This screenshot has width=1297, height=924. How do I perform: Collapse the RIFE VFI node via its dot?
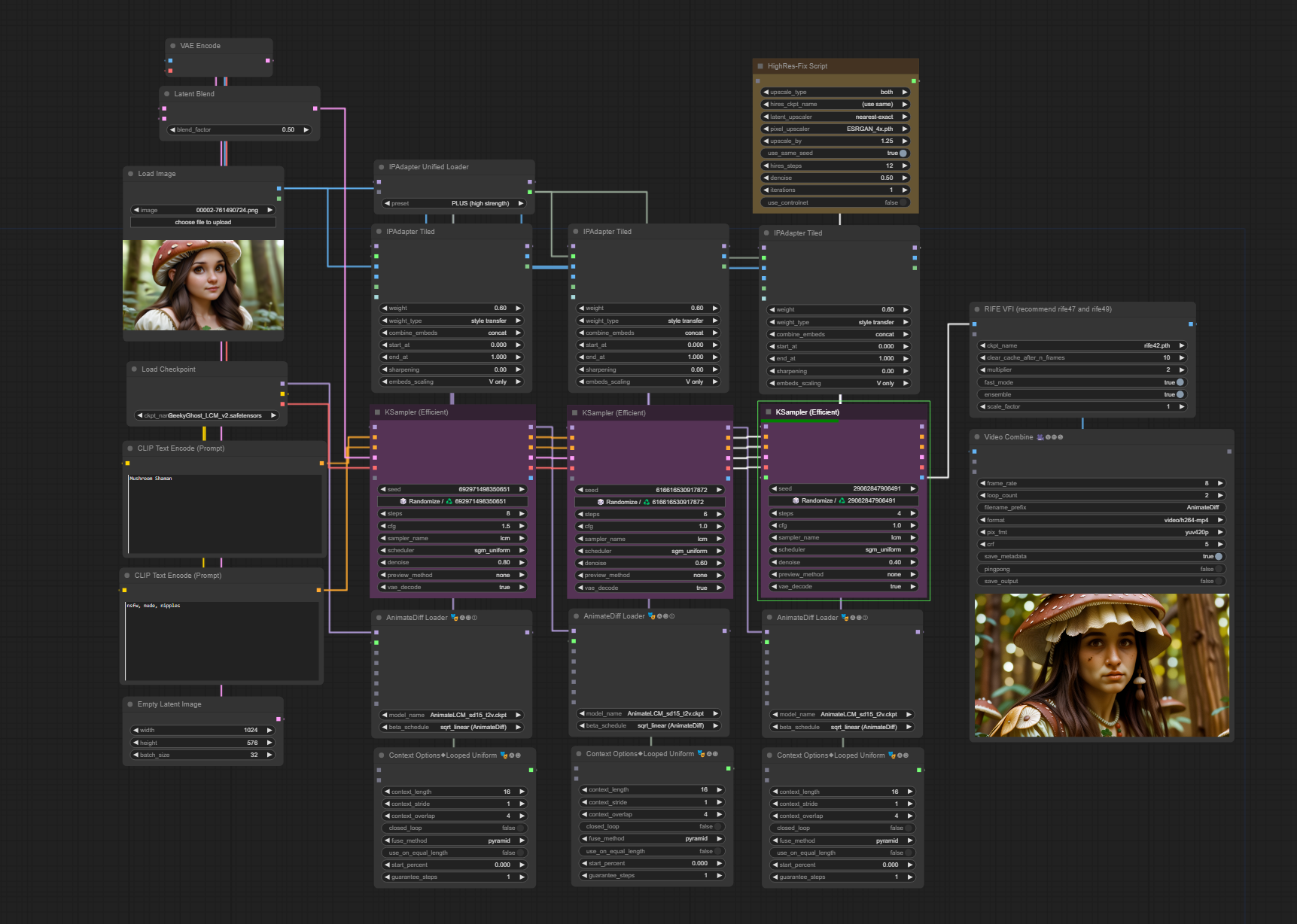(x=977, y=309)
